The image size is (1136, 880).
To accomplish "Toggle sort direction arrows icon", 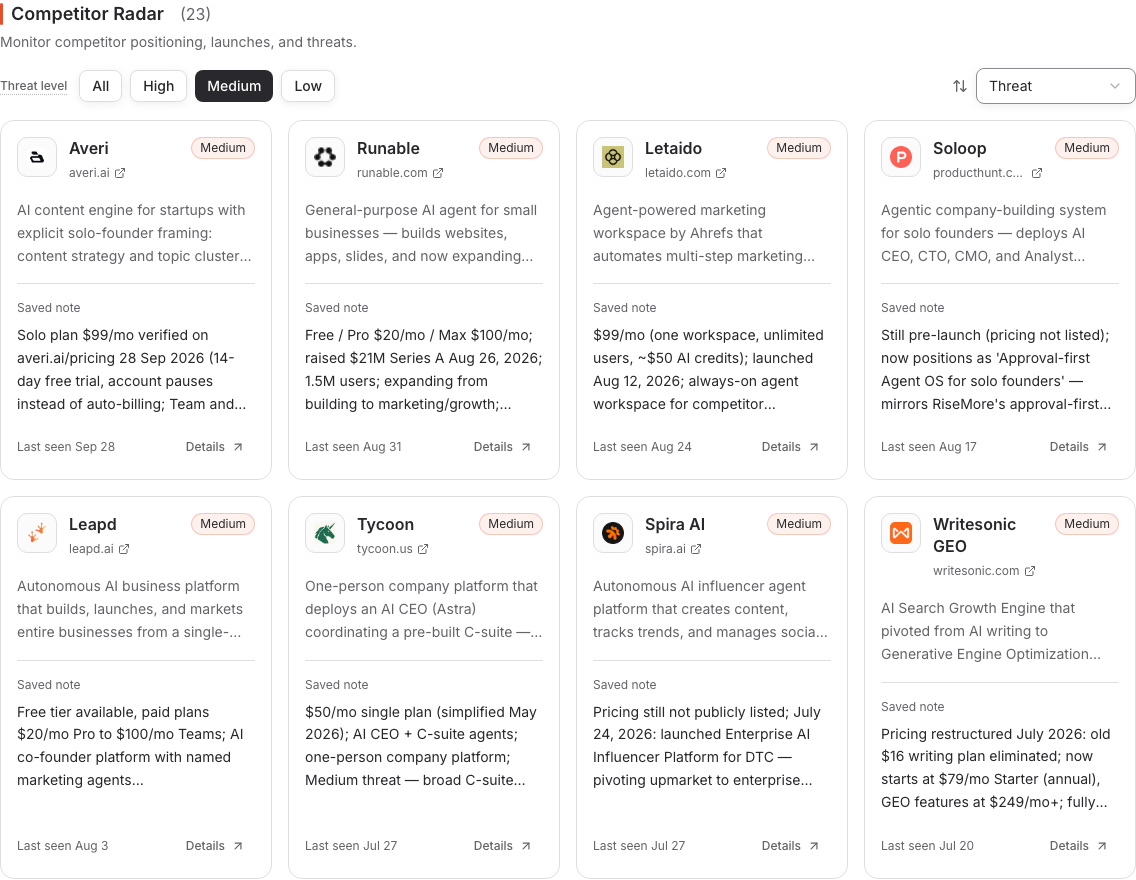I will pos(959,86).
